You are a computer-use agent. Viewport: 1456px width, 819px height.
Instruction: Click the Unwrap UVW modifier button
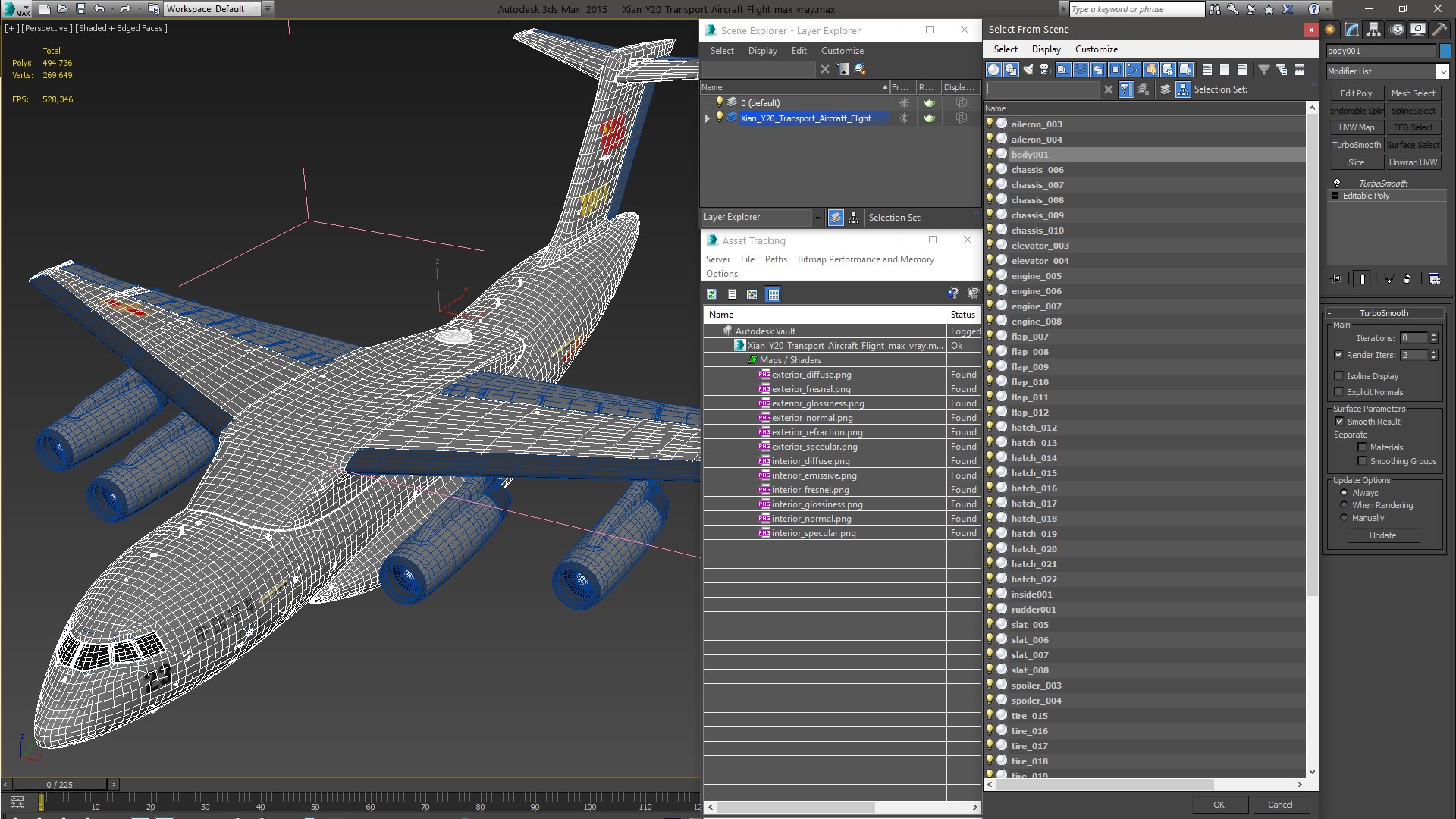tap(1412, 162)
